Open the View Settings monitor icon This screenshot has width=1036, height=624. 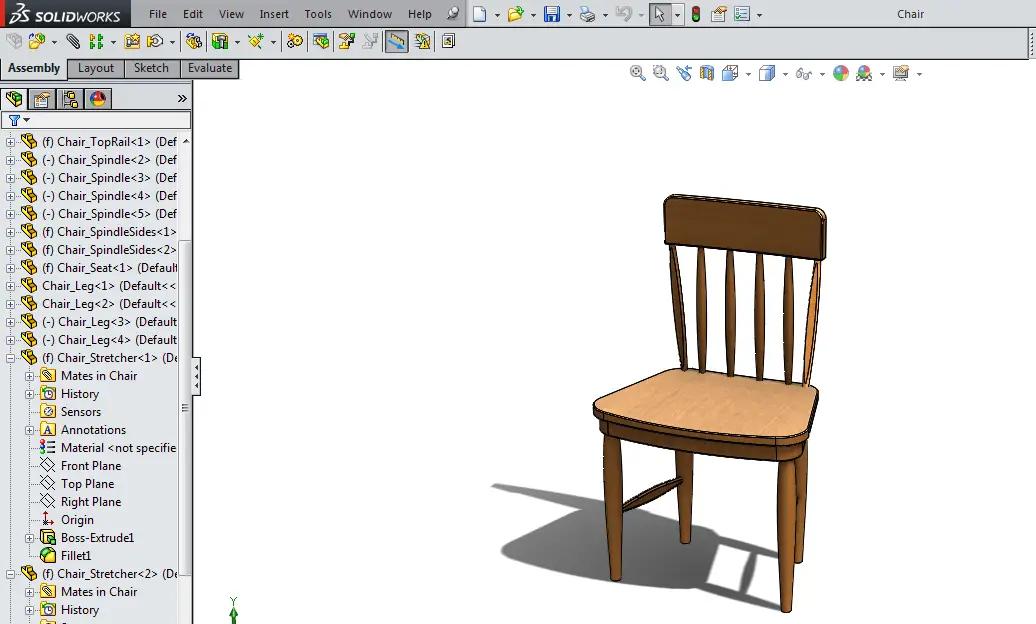click(901, 73)
